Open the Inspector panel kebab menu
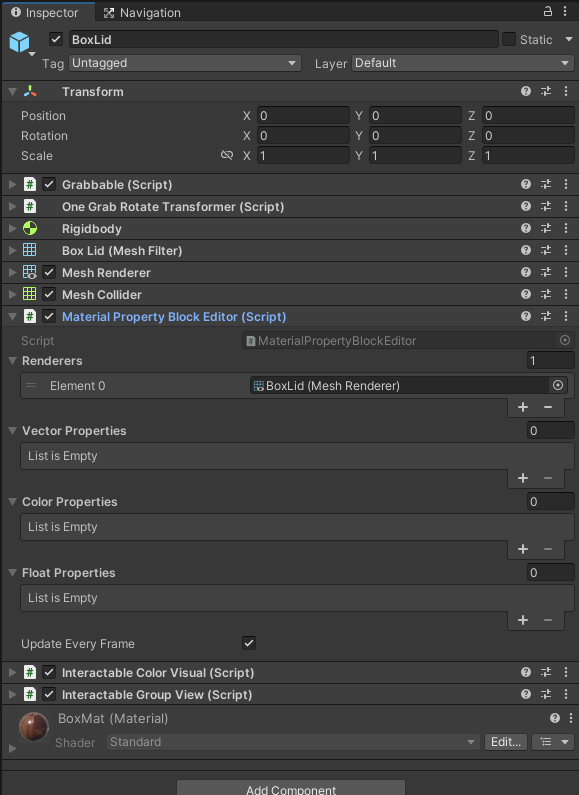 (x=565, y=11)
